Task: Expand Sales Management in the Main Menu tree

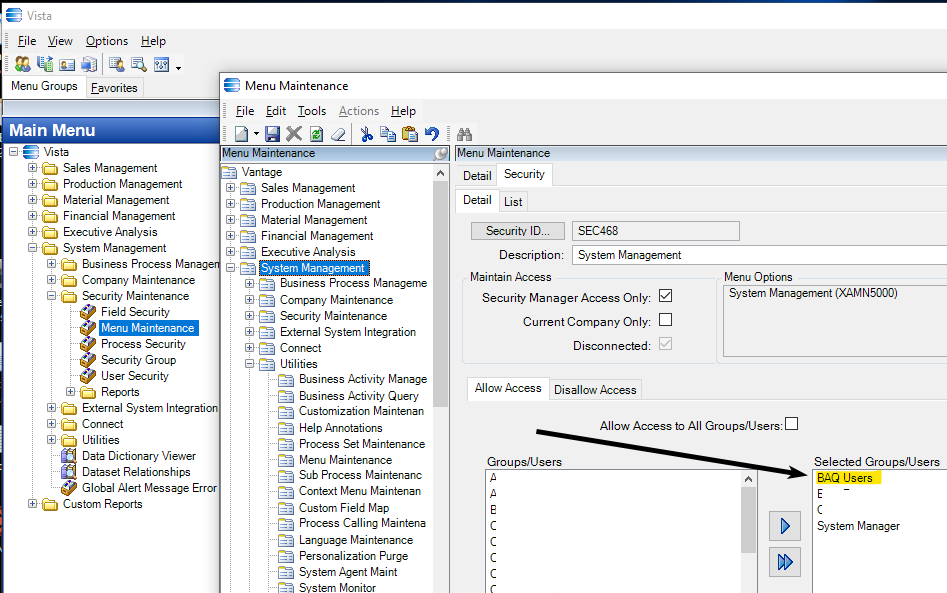Action: coord(33,168)
